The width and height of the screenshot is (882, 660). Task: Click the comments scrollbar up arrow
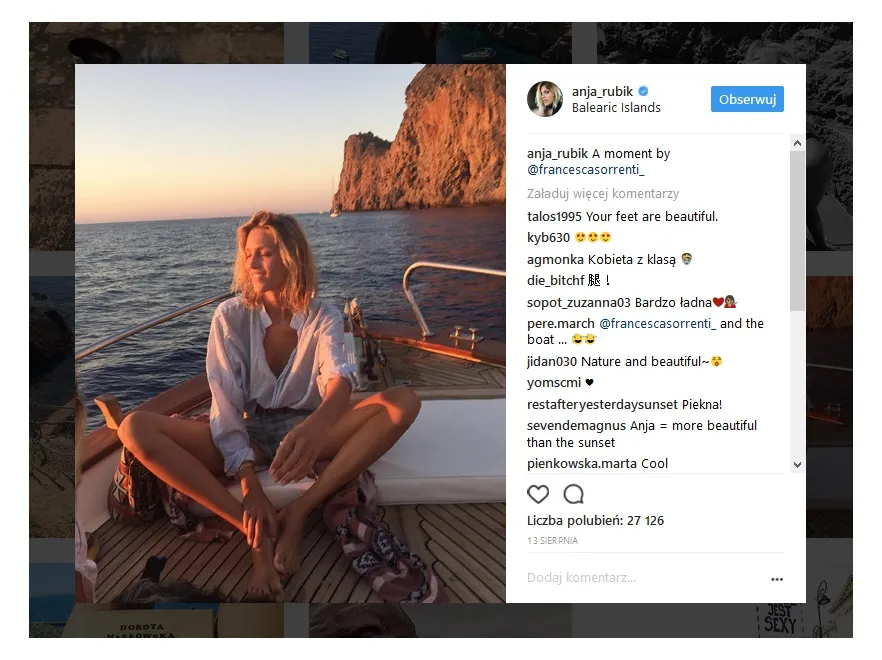tap(797, 142)
